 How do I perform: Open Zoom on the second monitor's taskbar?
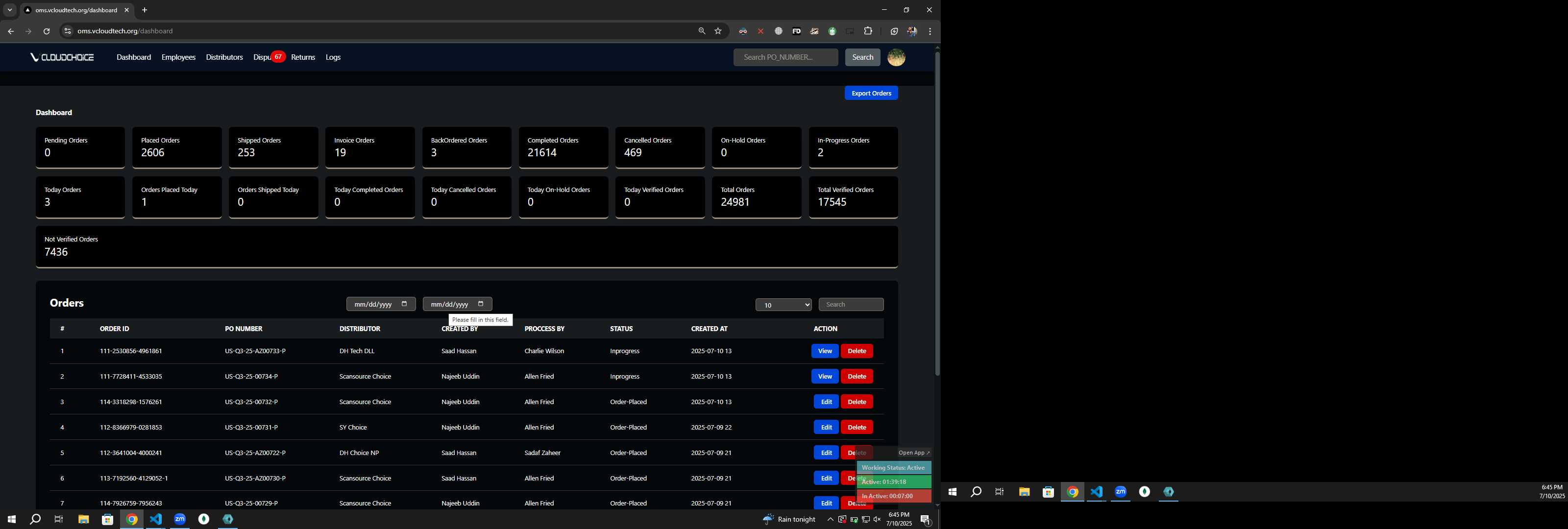pyautogui.click(x=1121, y=492)
